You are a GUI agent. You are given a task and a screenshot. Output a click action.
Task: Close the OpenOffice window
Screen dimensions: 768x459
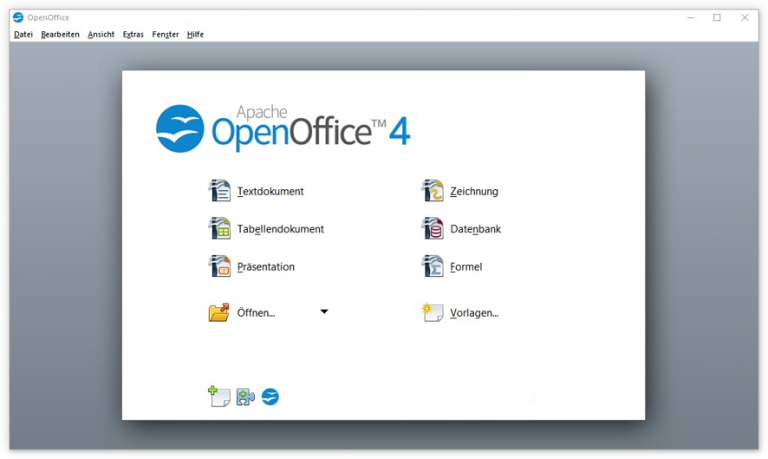745,18
